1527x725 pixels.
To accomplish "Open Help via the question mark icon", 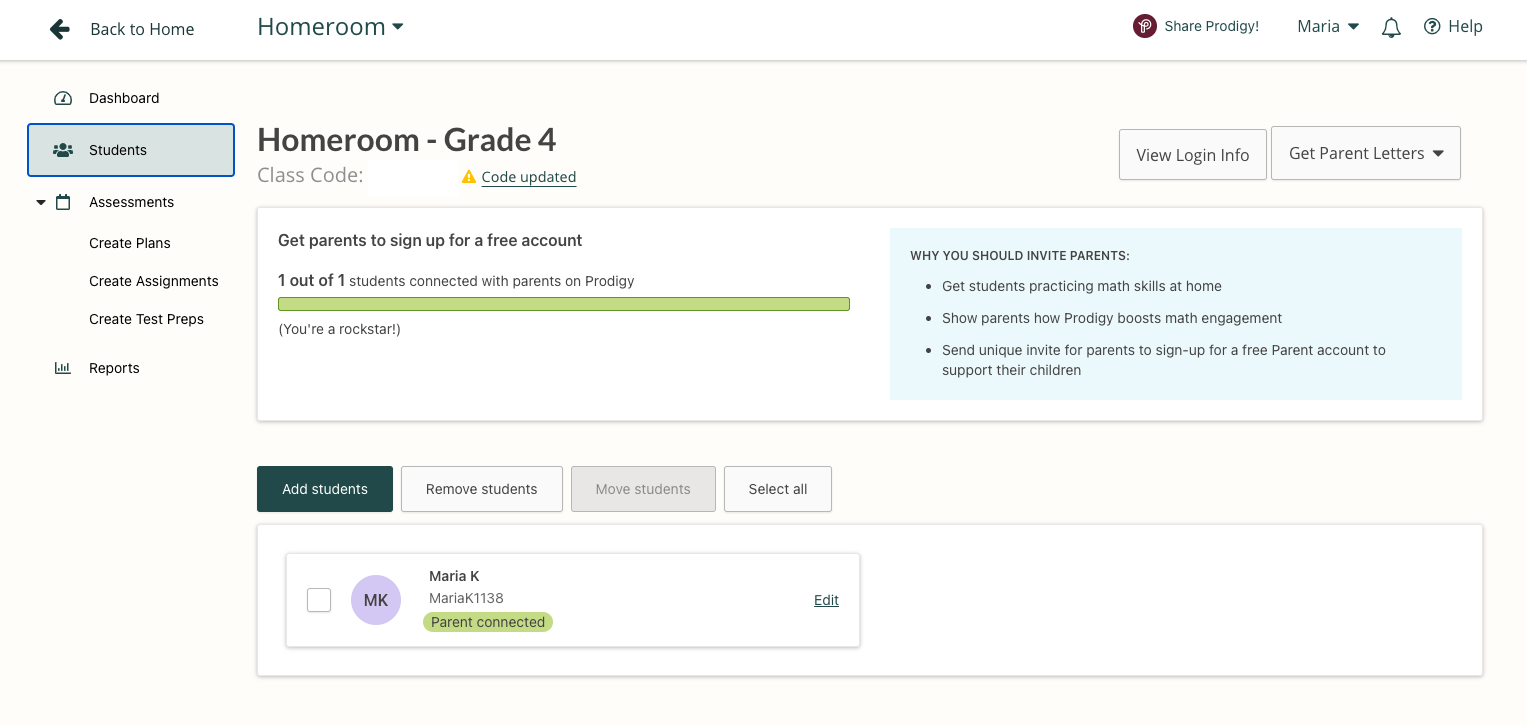I will click(x=1431, y=26).
